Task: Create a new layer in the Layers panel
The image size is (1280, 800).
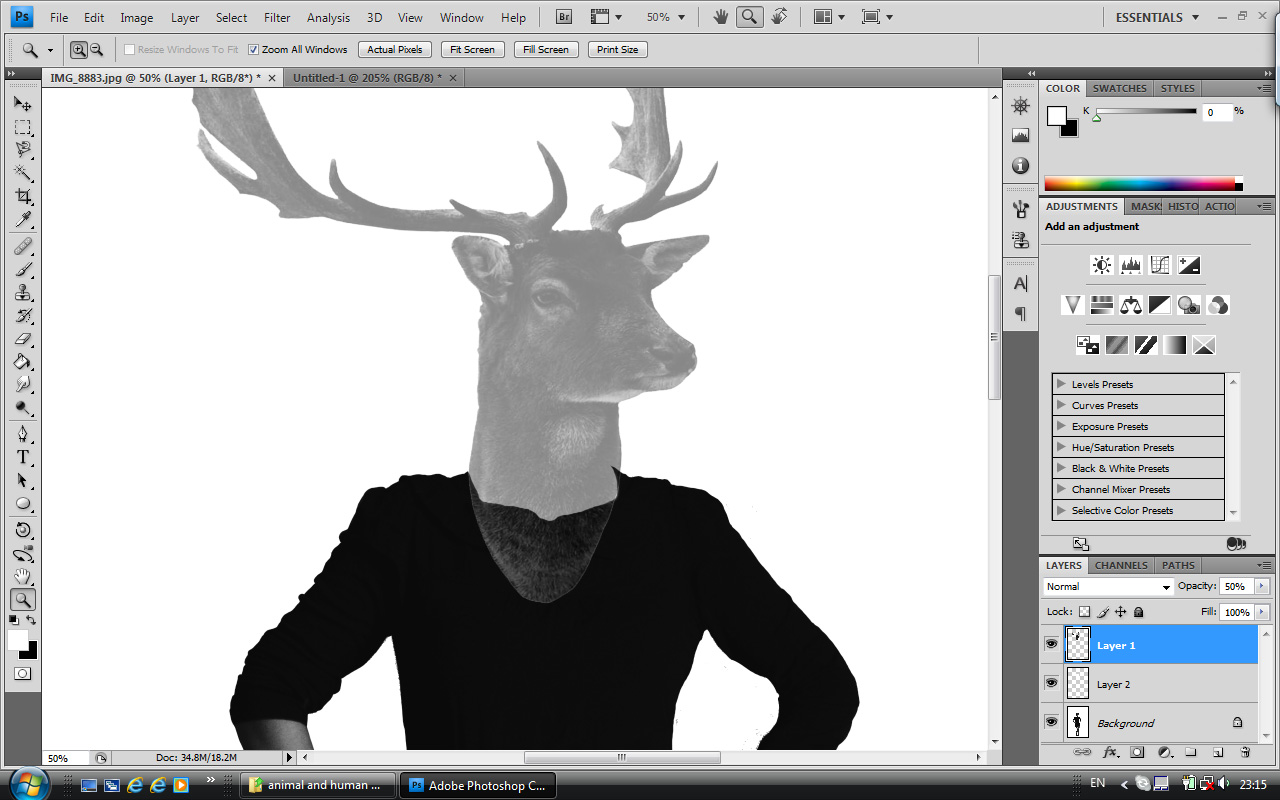Action: [1217, 751]
